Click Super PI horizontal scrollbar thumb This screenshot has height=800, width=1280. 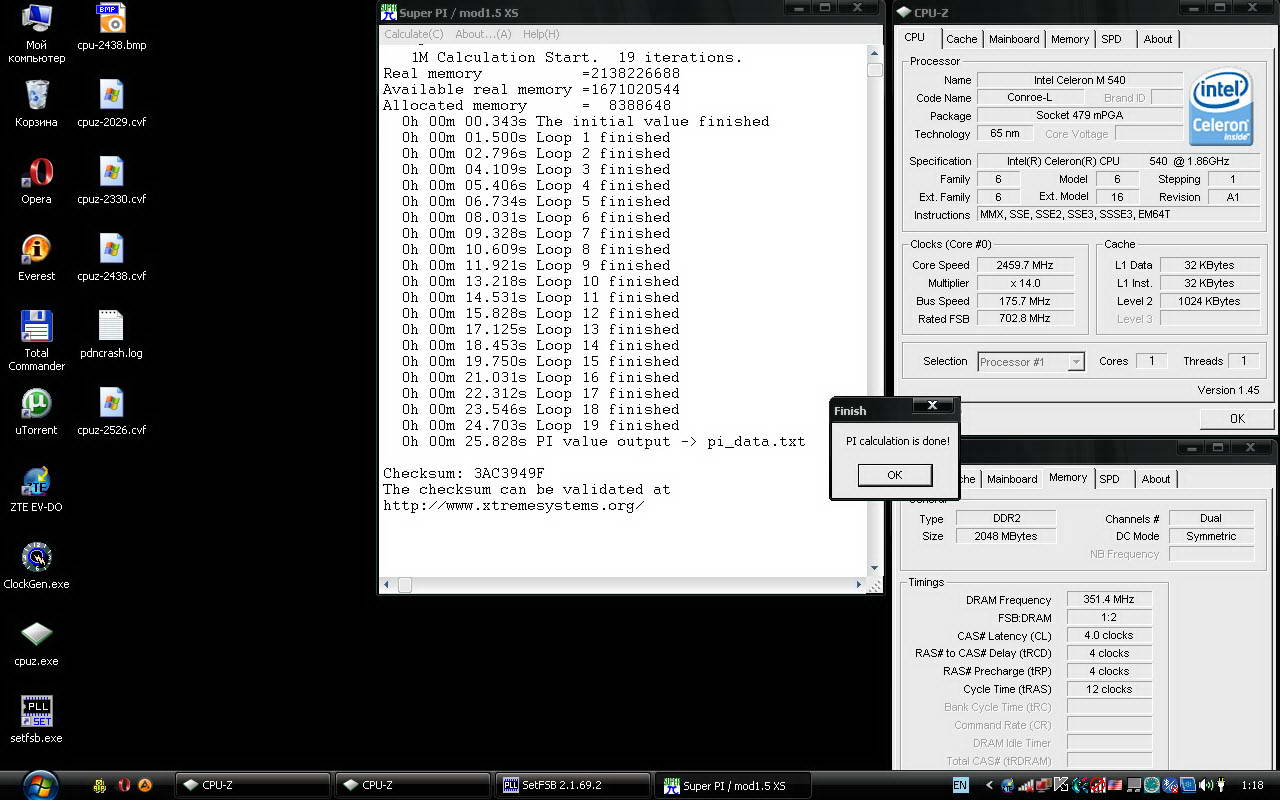[405, 584]
